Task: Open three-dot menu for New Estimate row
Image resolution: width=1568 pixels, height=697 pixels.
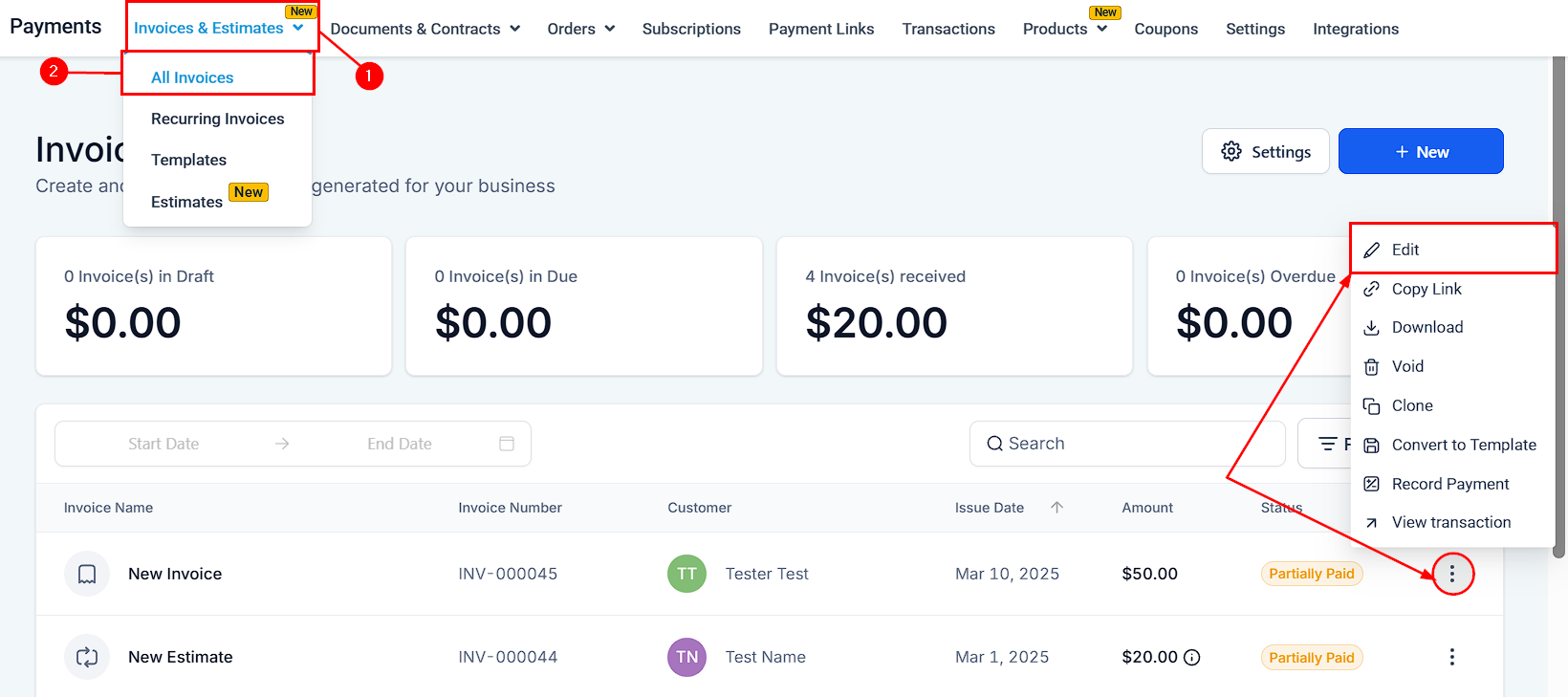Action: pyautogui.click(x=1451, y=657)
